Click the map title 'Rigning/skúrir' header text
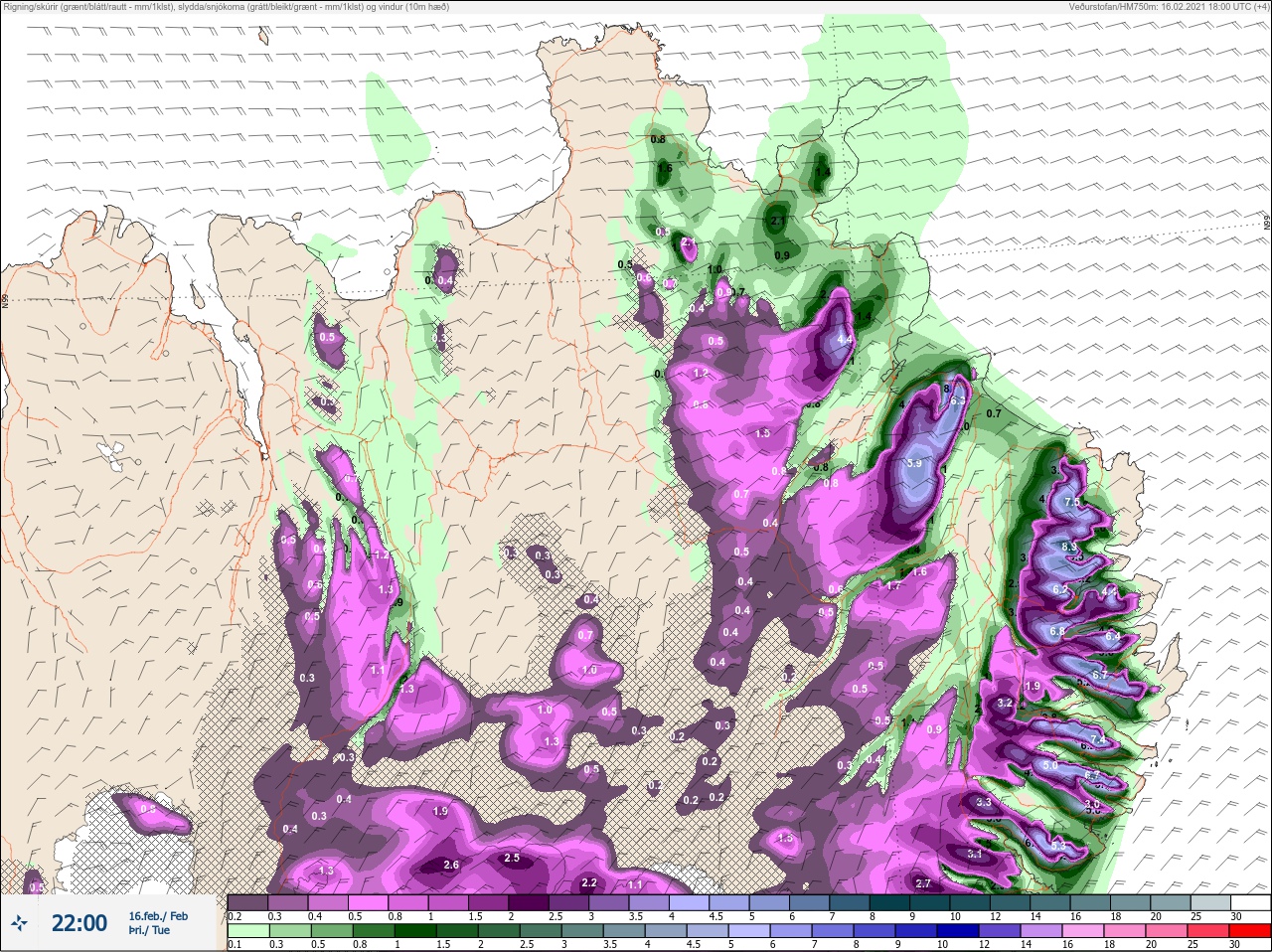The image size is (1272, 952). (x=30, y=7)
